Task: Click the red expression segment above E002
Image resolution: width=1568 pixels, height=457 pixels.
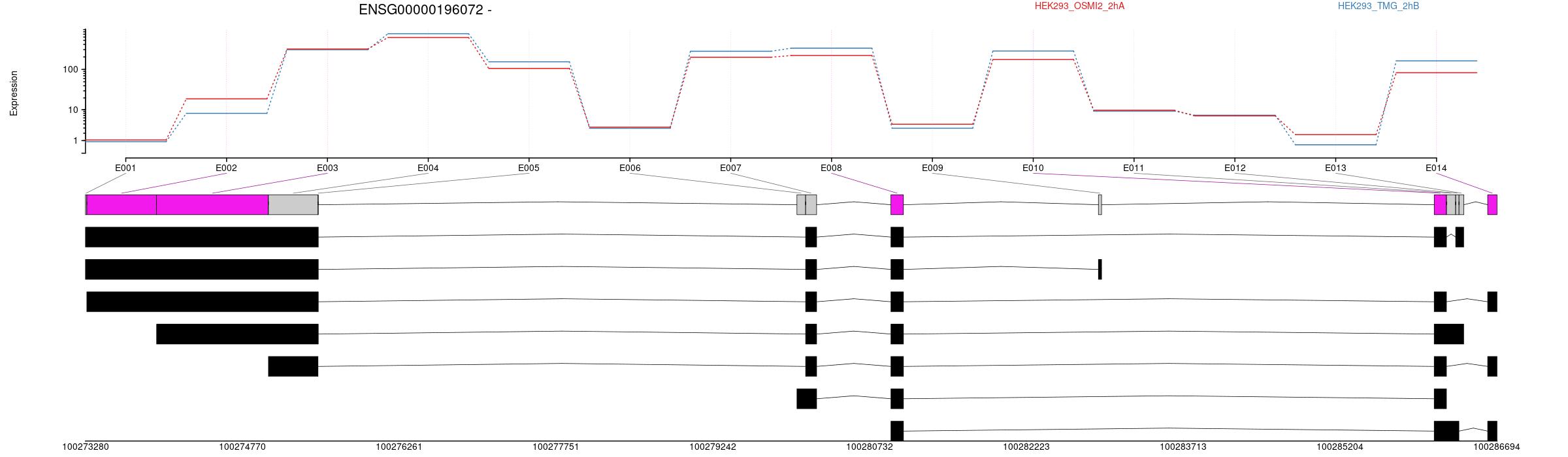Action: click(226, 99)
